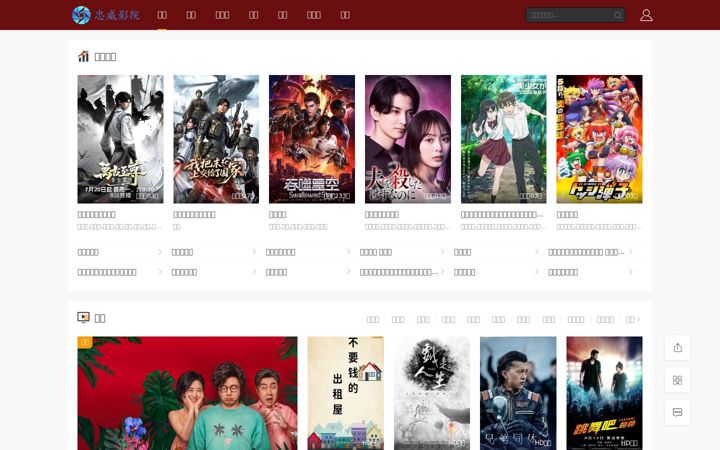Viewport: 720px width, 450px height.
Task: Open the chat bubble icon in floating sidebar
Action: tap(677, 412)
